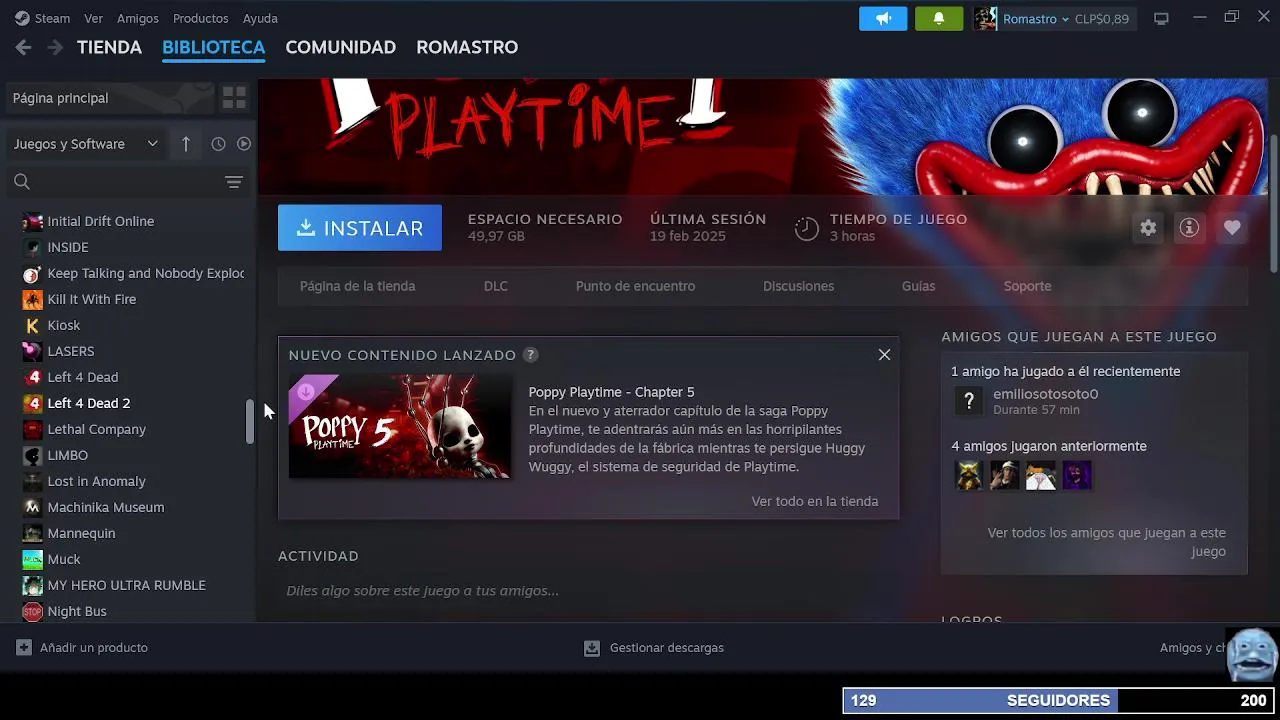Switch to the COMUNIDAD tab
1280x720 pixels.
340,47
